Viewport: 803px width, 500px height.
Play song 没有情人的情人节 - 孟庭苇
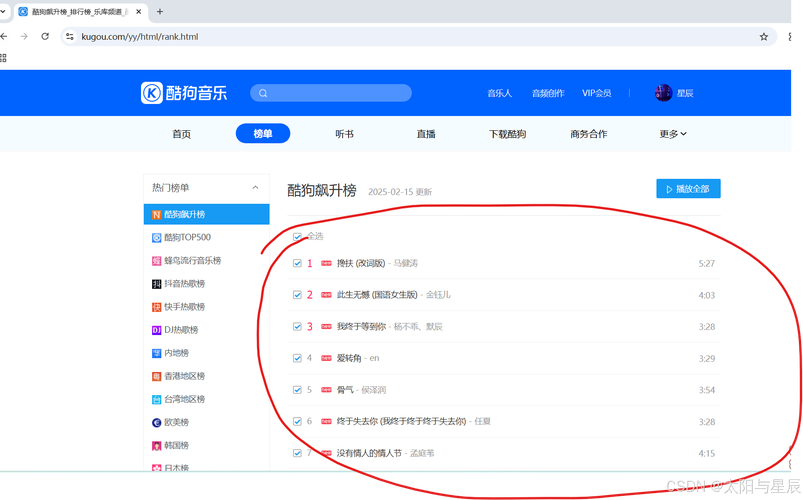point(386,453)
